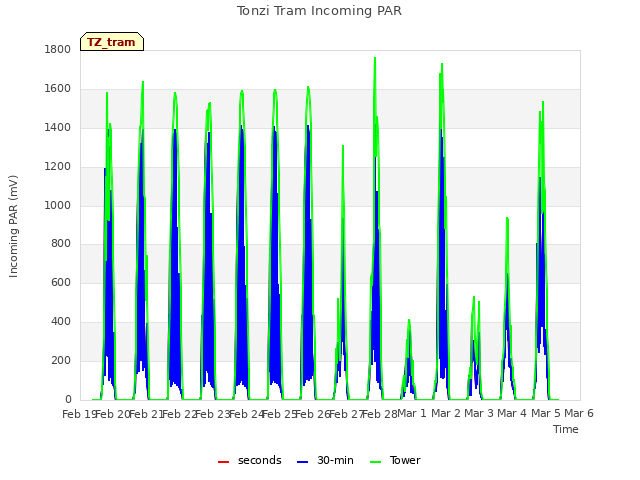The width and height of the screenshot is (640, 480).
Task: Click the '1600' y-axis tick label
Action: coord(58,89)
